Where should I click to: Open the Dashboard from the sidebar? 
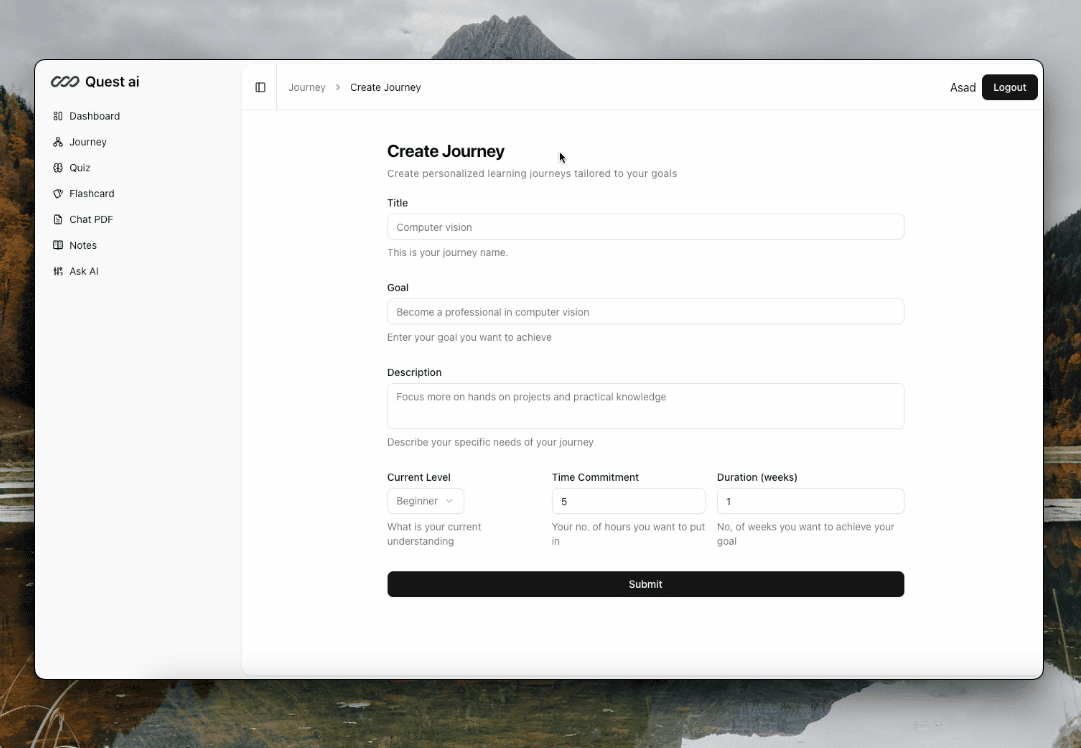point(94,116)
